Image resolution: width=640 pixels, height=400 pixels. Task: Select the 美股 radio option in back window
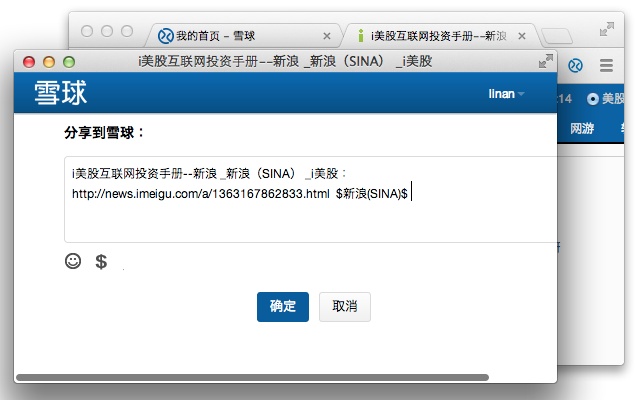pos(593,99)
